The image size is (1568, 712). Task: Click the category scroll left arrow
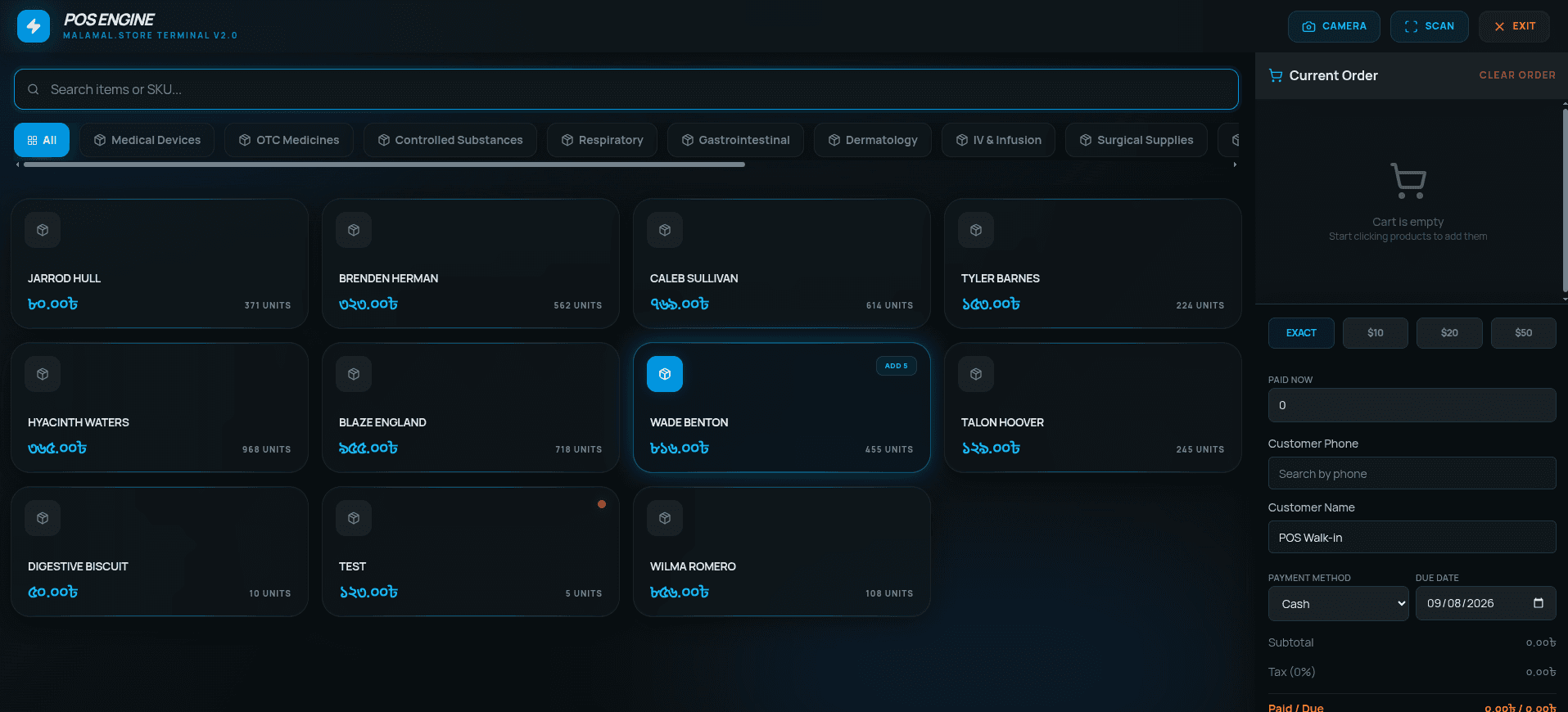18,164
